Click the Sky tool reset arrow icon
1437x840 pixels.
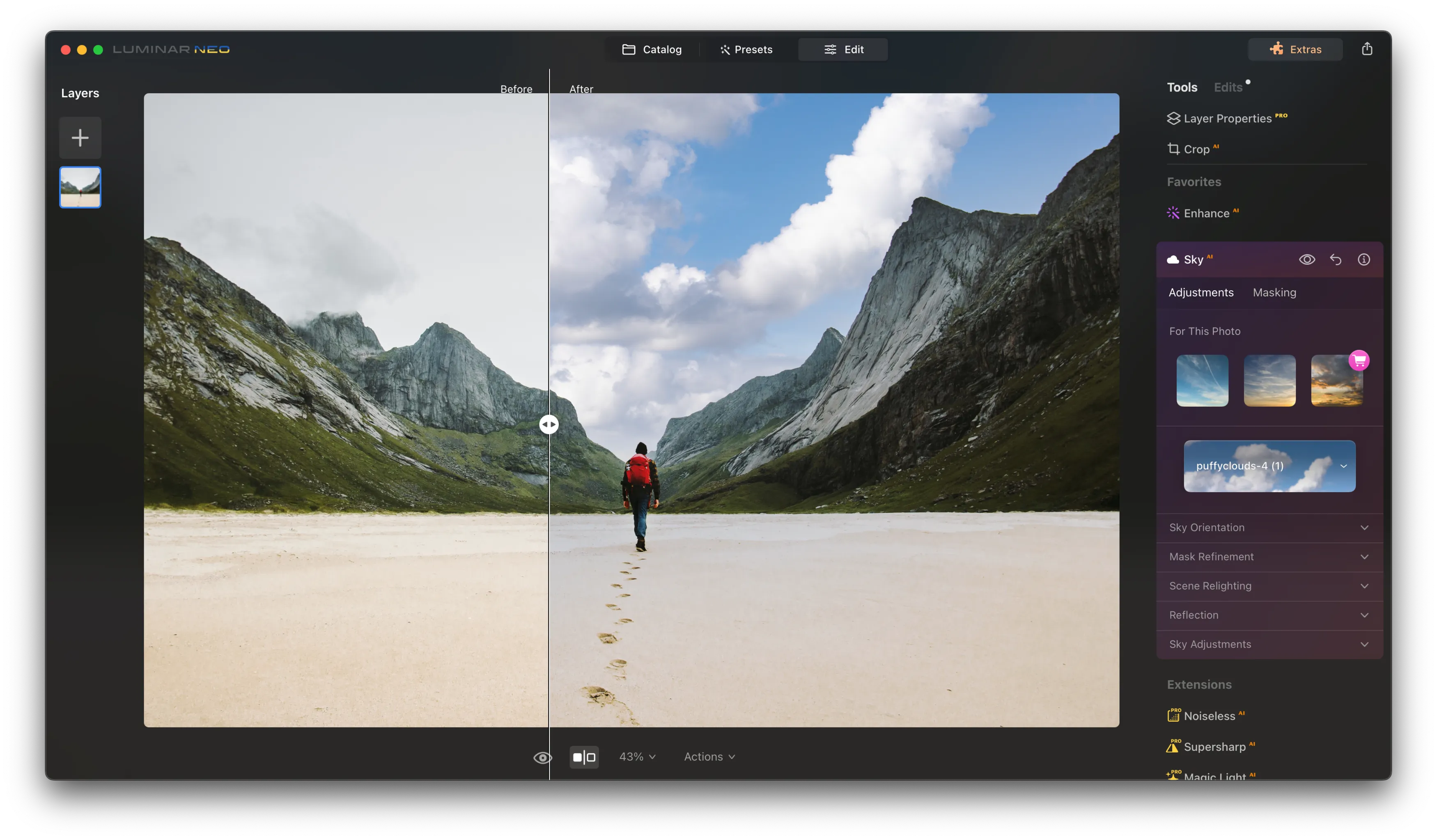click(1336, 259)
